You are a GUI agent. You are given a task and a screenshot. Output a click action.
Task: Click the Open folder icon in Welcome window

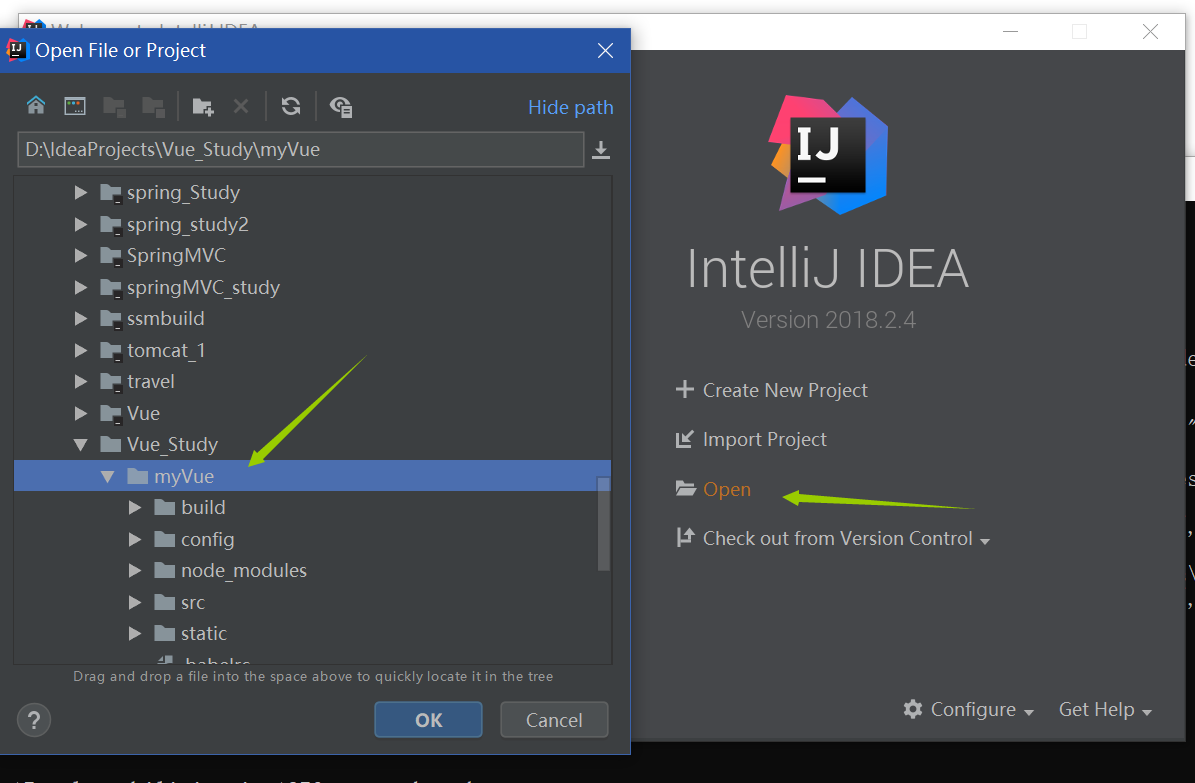686,489
